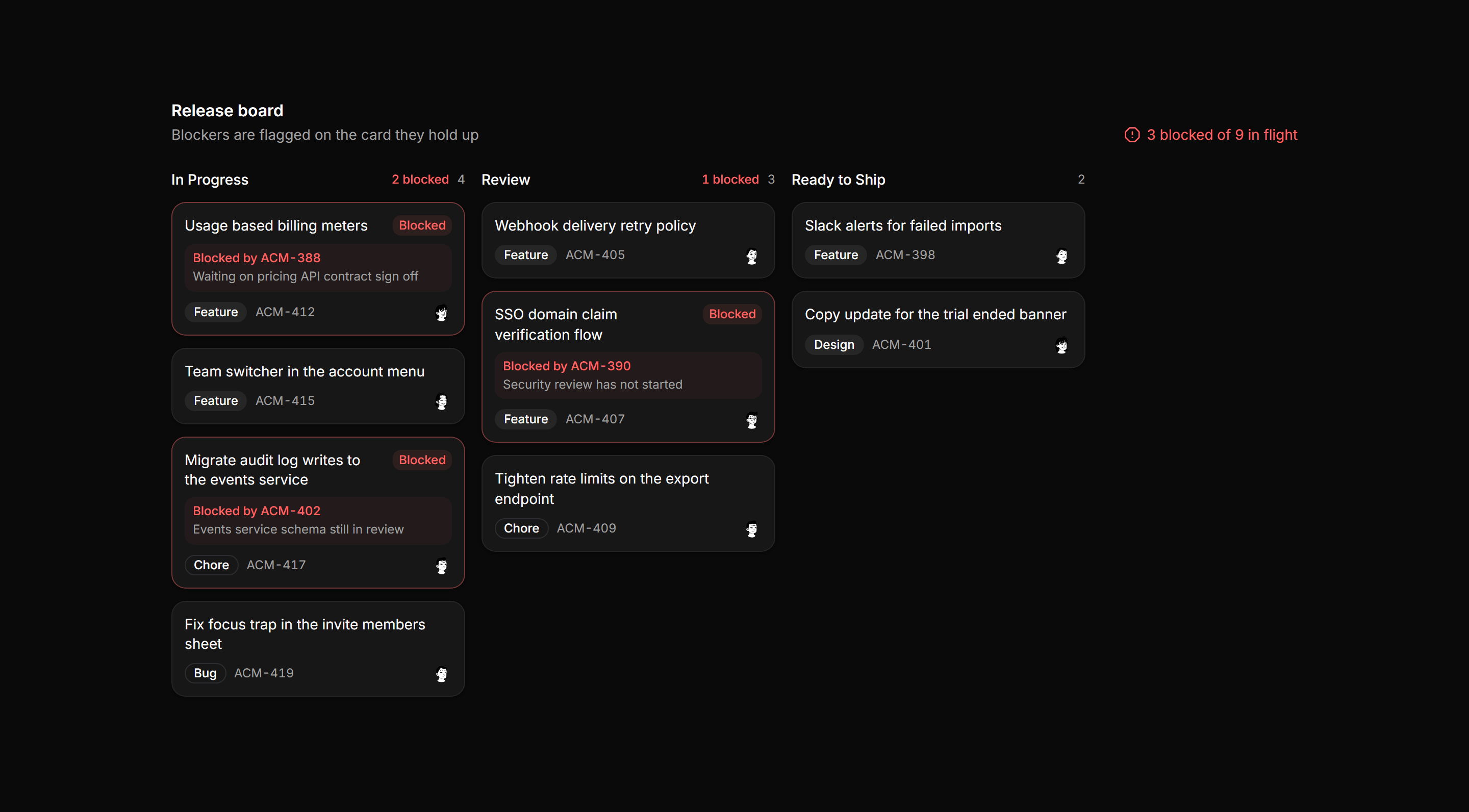This screenshot has height=812, width=1469.
Task: Click the assignee avatar on card ACM-412
Action: pyautogui.click(x=441, y=313)
